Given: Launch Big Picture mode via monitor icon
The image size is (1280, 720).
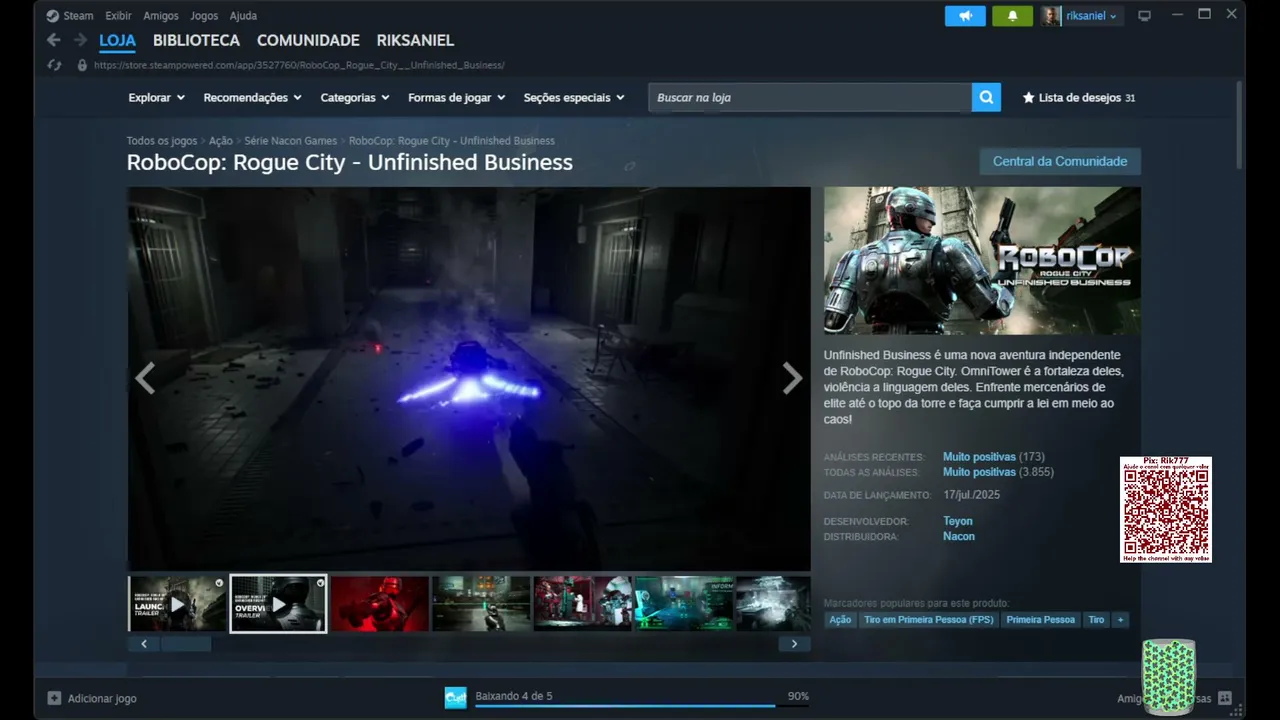Looking at the screenshot, I should (1145, 16).
